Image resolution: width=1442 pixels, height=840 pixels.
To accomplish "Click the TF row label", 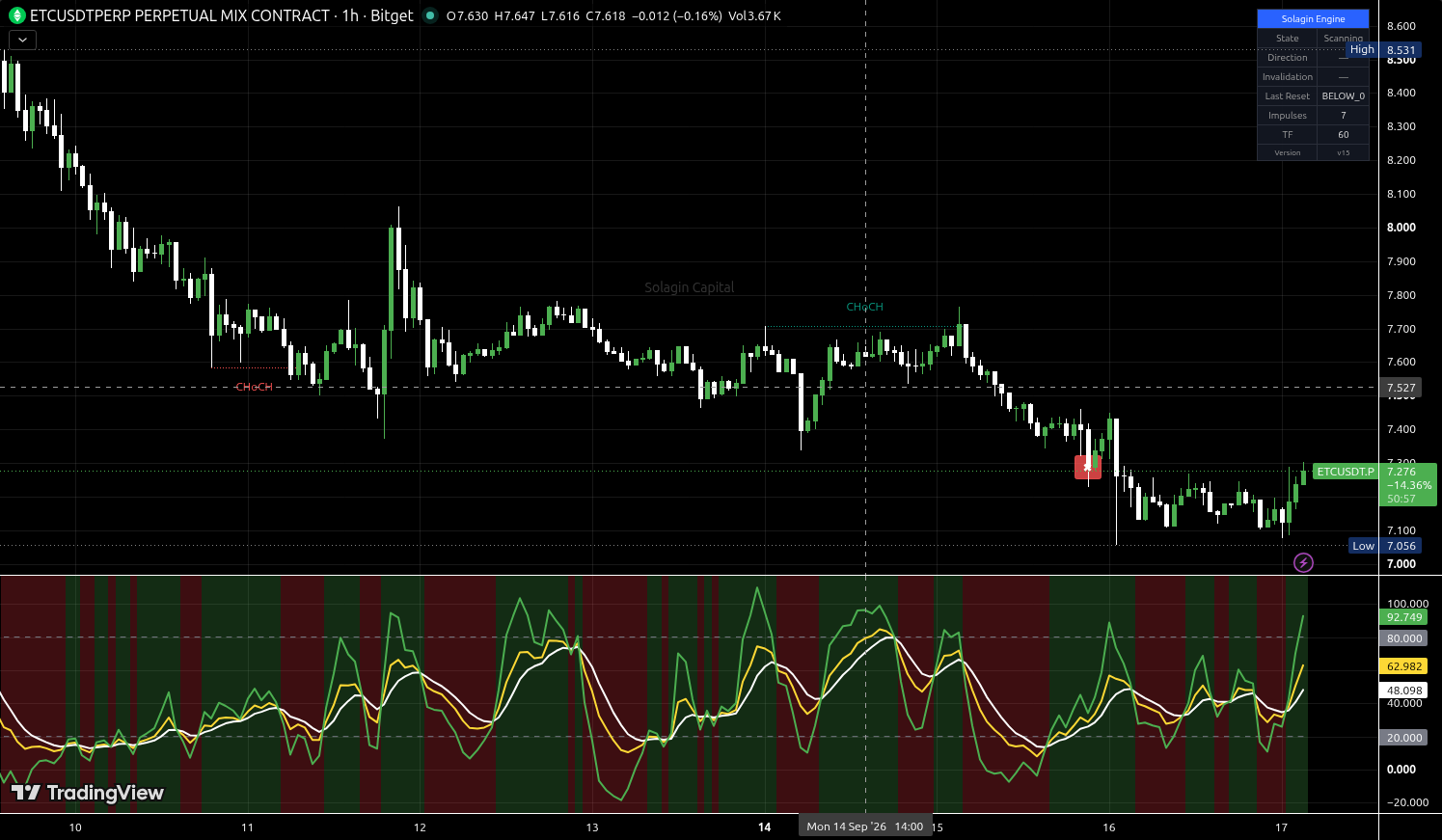I will coord(1288,135).
